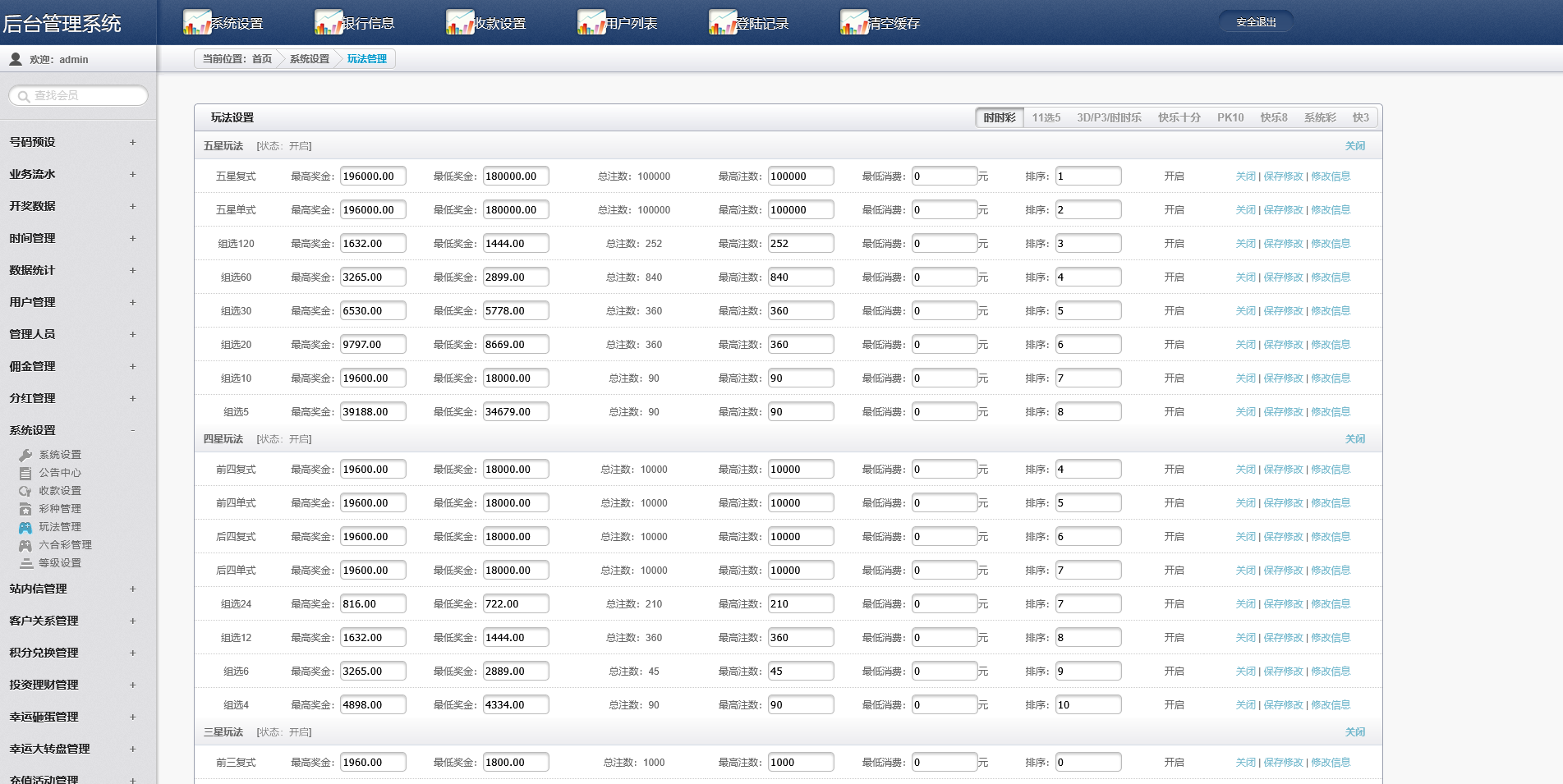This screenshot has width=1563, height=784.
Task: Expand the 用户管理 sidebar section
Action: click(132, 302)
